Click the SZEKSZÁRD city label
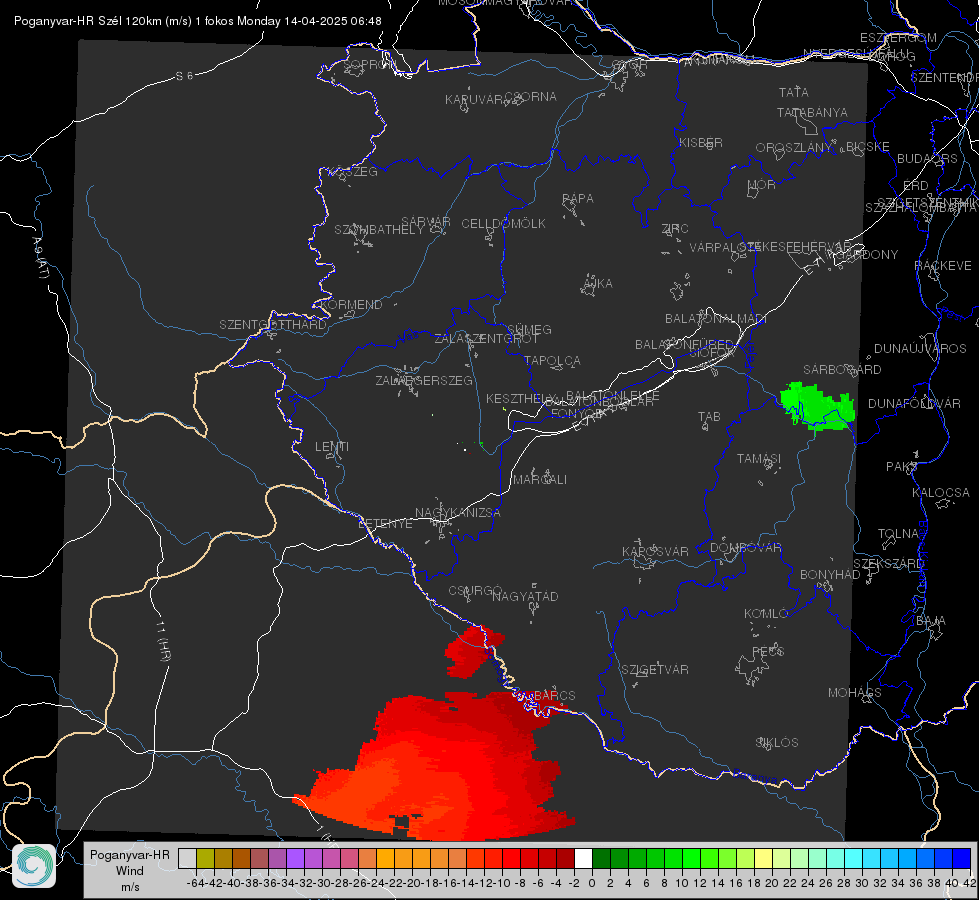Image resolution: width=979 pixels, height=900 pixels. coord(888,564)
